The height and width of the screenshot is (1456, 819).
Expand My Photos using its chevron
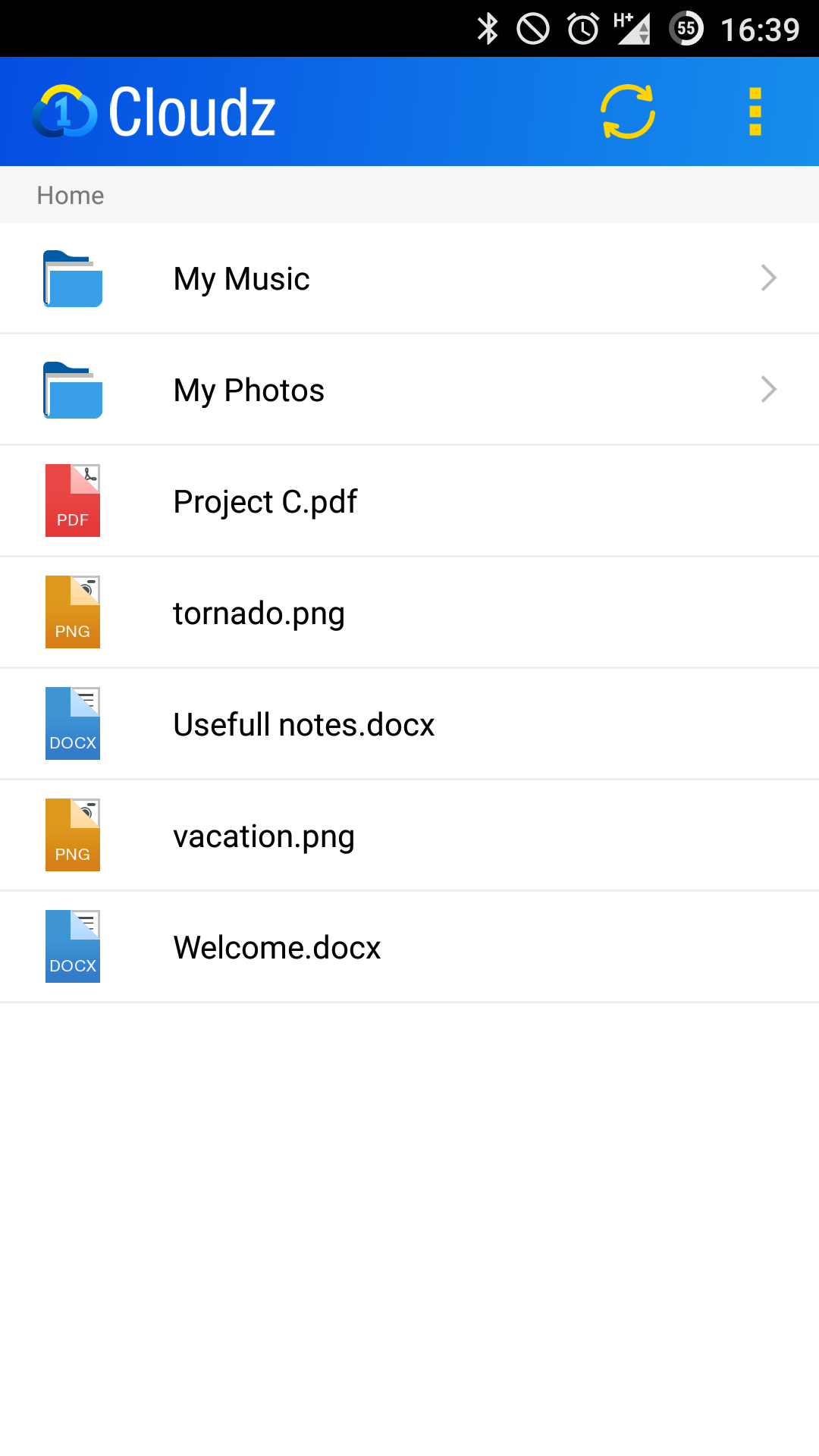coord(768,390)
